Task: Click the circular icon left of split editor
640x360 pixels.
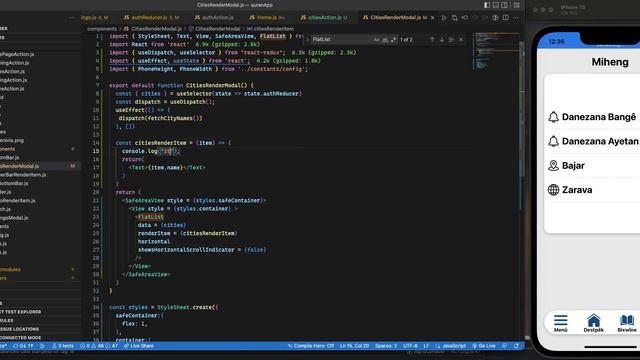Action: 496,18
